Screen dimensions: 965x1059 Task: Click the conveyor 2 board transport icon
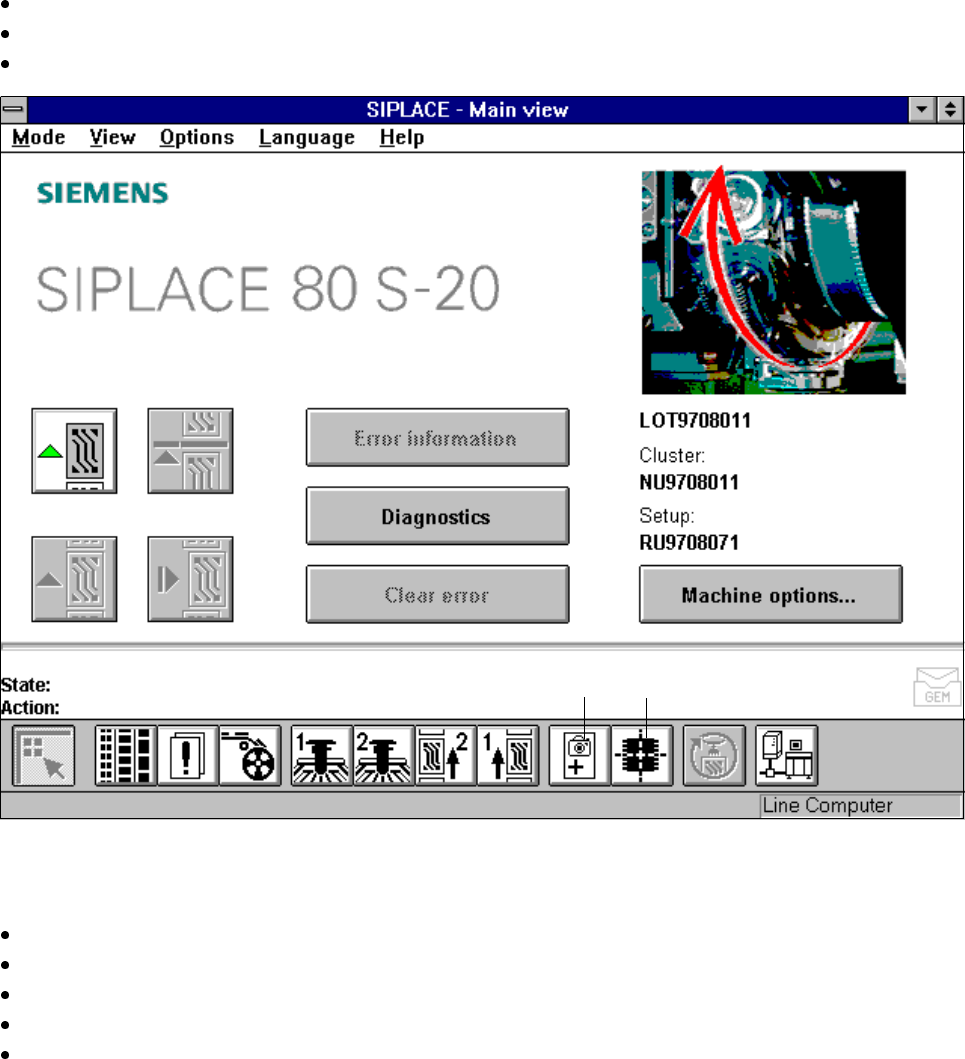(x=445, y=756)
